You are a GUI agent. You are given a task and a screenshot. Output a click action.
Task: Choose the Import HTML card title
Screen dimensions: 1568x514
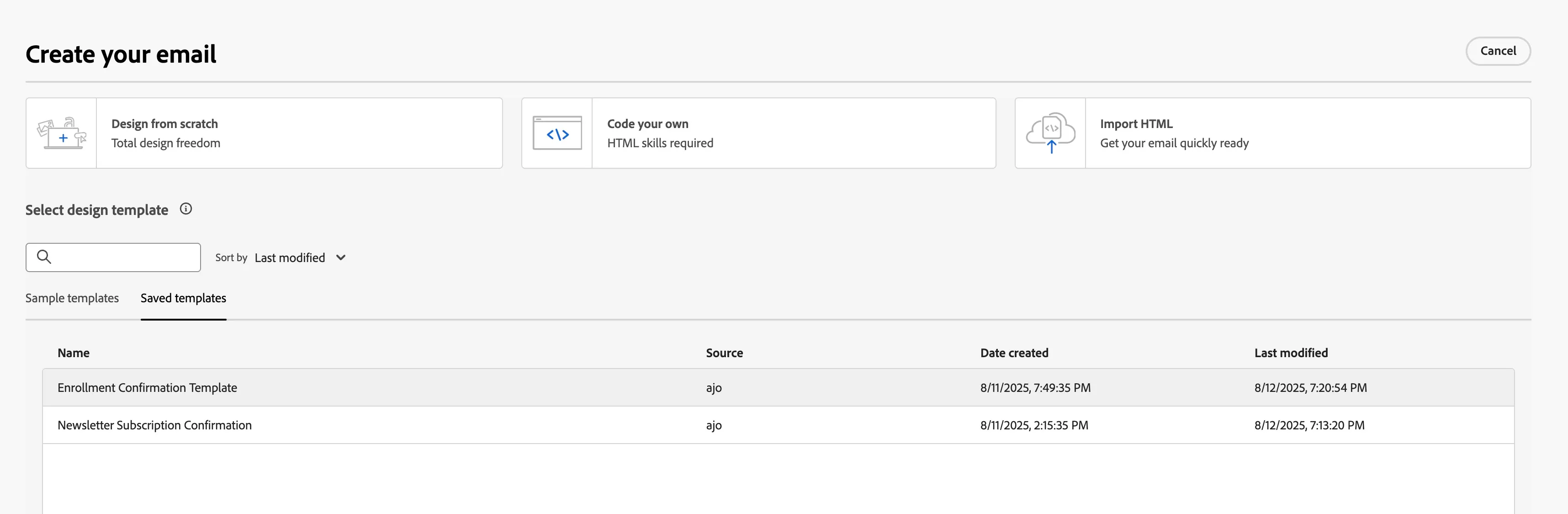tap(1136, 123)
